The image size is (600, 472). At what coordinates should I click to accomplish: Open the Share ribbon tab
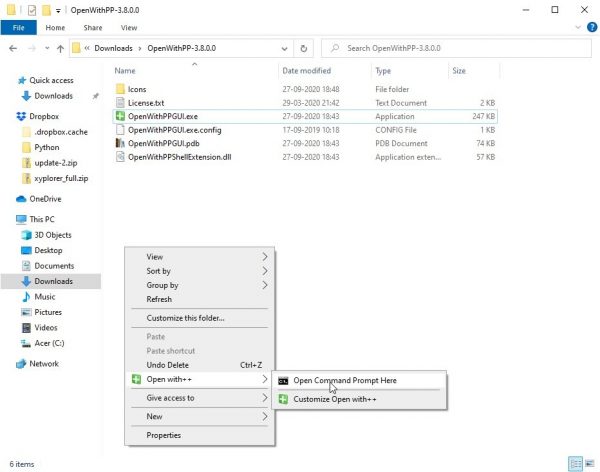tap(93, 28)
